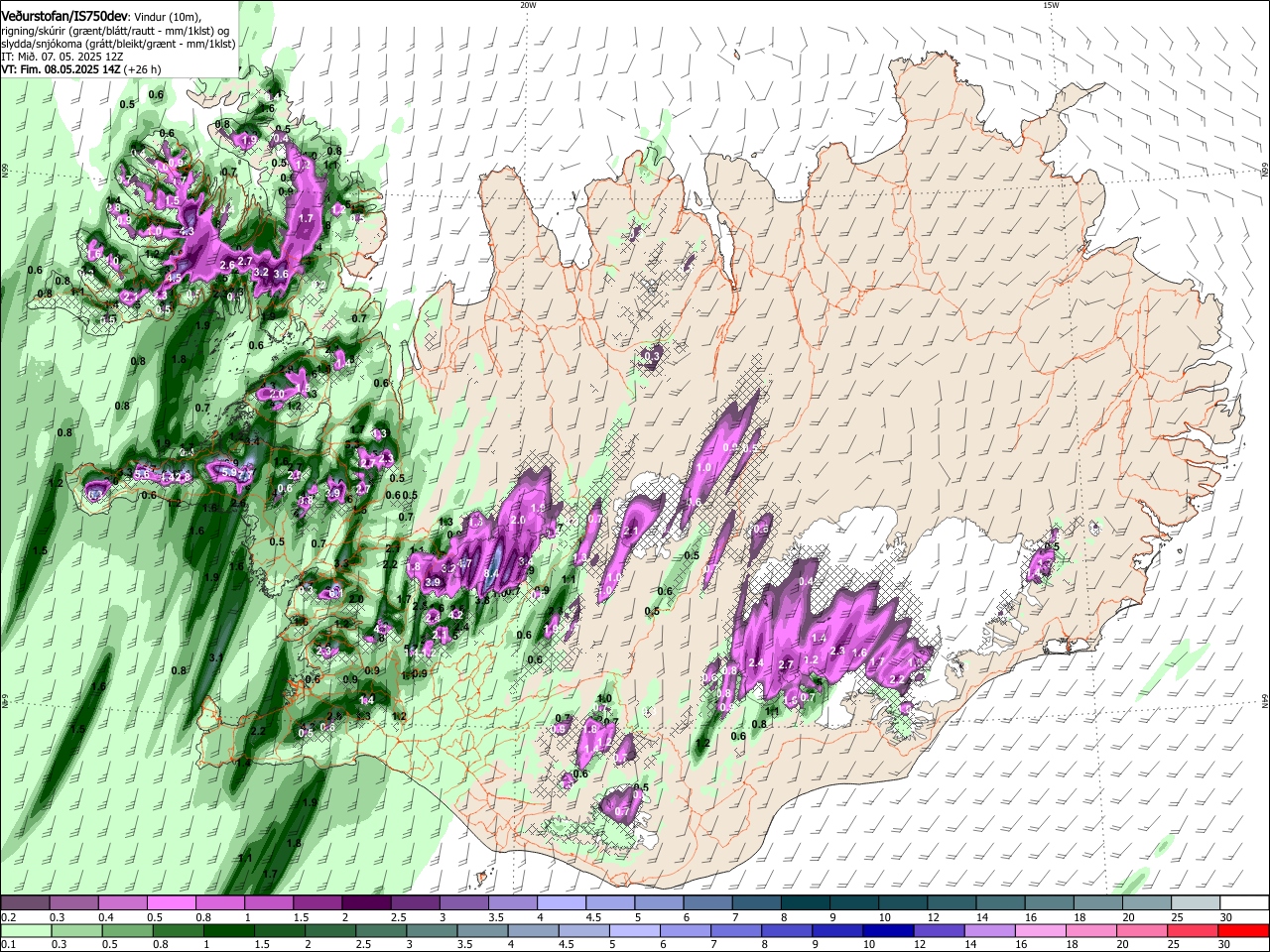Select the palest green lower swatch from 0.1 to 0.3
Screen dimensions: 1270x952
click(x=26, y=931)
